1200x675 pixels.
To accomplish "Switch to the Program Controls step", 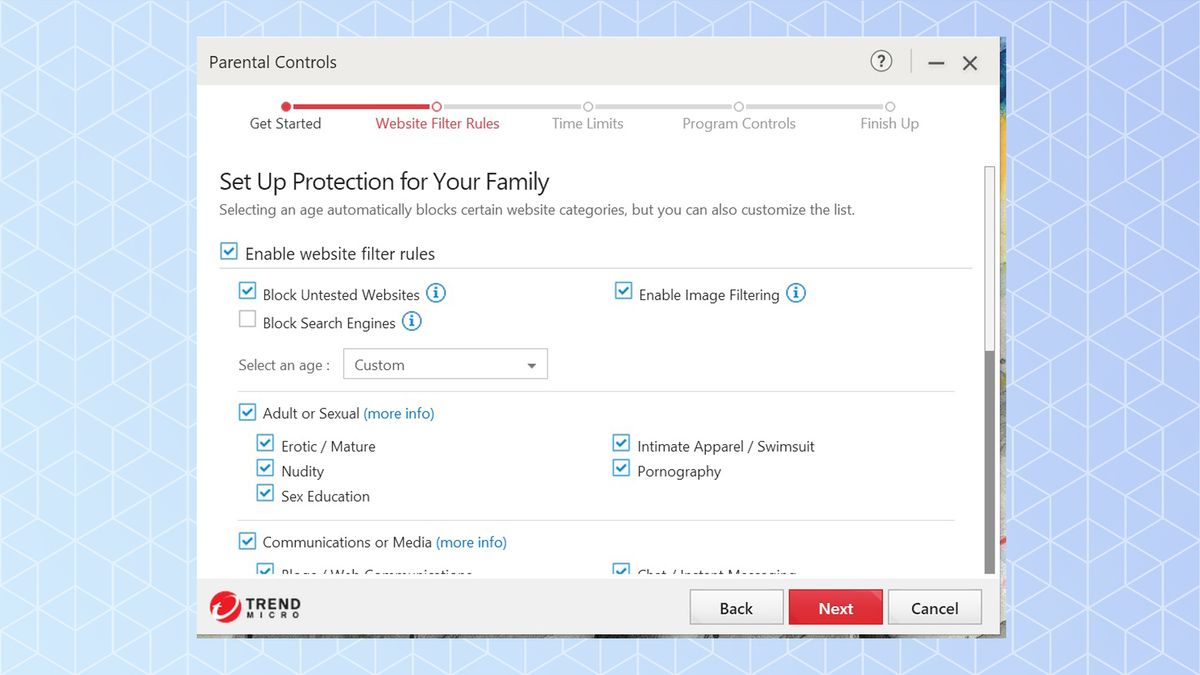I will pos(739,123).
